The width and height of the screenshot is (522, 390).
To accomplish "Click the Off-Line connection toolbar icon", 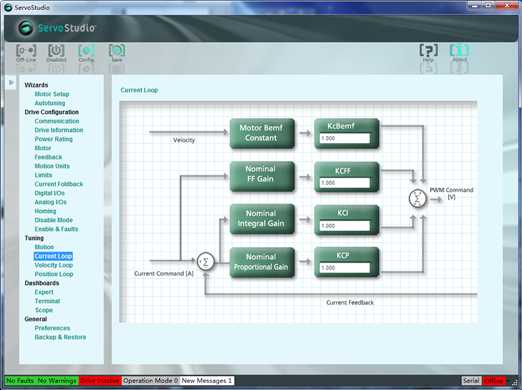I will coord(26,53).
